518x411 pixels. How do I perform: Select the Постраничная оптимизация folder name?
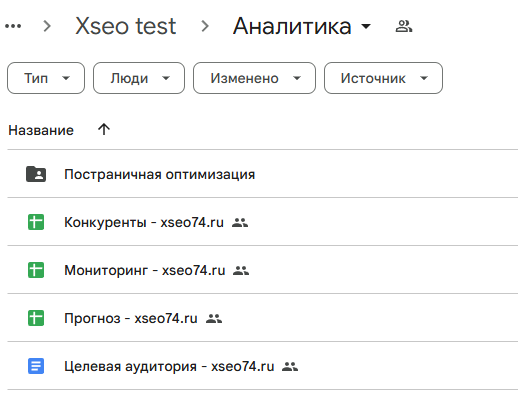pos(160,174)
